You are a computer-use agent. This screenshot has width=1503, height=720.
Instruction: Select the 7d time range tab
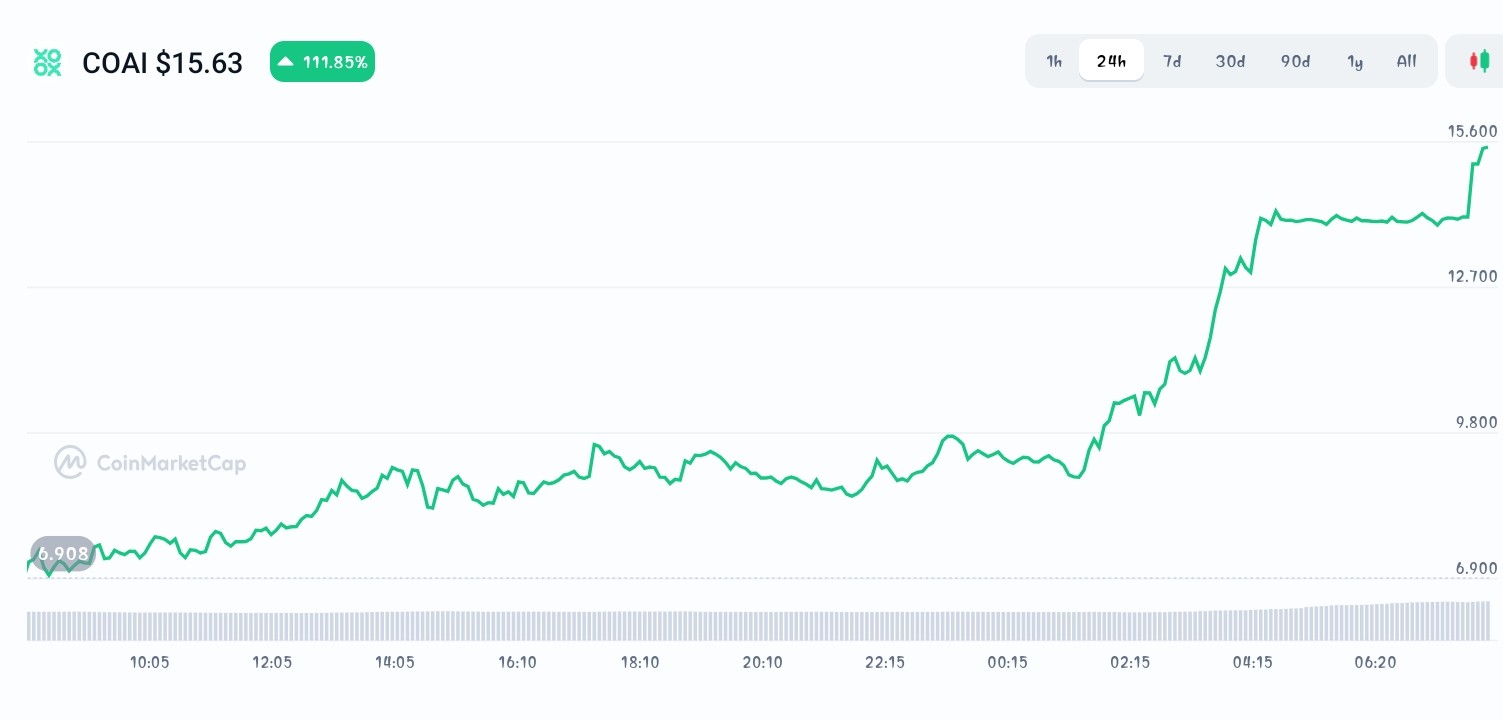point(1172,61)
